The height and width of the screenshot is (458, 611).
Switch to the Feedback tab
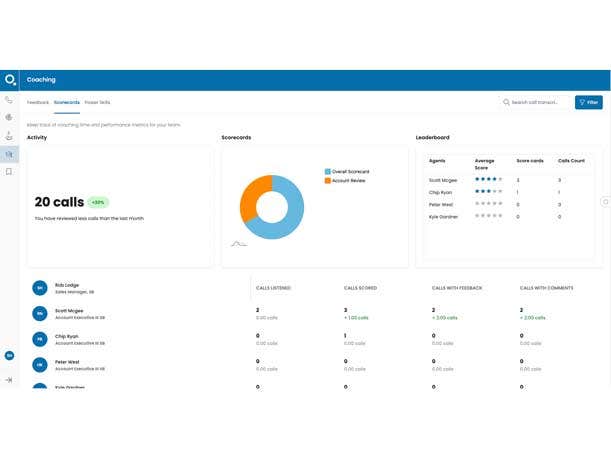pos(38,102)
